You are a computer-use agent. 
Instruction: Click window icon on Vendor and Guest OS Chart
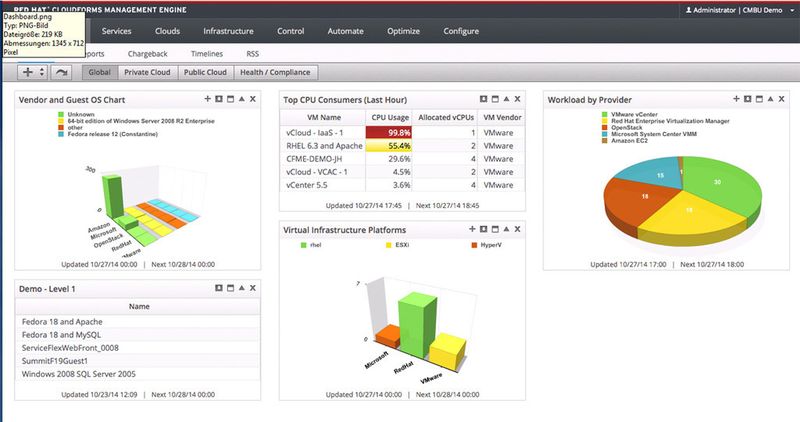point(230,99)
